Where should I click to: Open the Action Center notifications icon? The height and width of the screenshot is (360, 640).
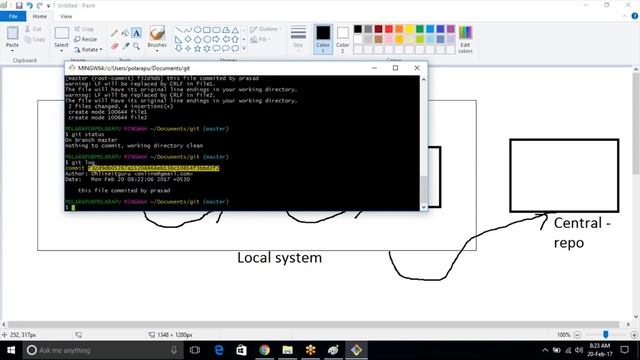coord(624,350)
